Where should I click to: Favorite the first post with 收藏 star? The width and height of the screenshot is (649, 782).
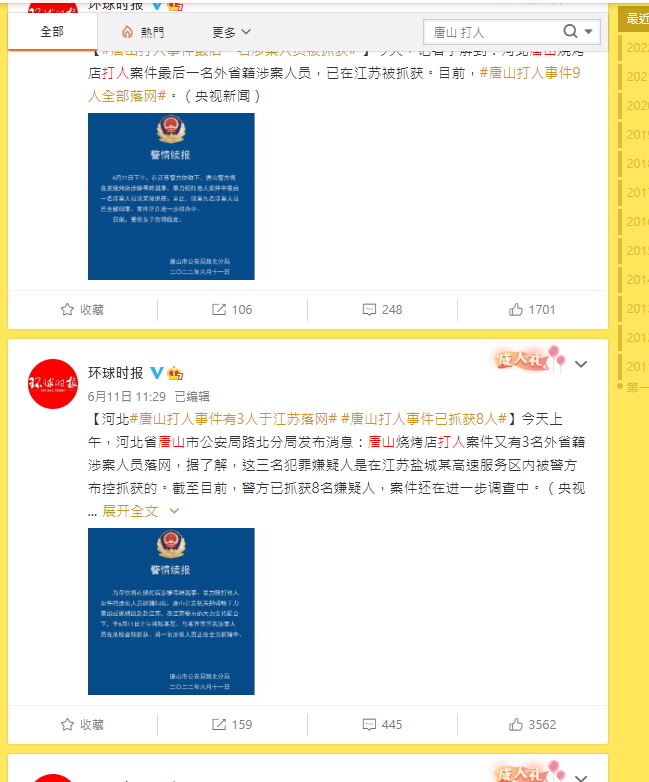coord(82,310)
